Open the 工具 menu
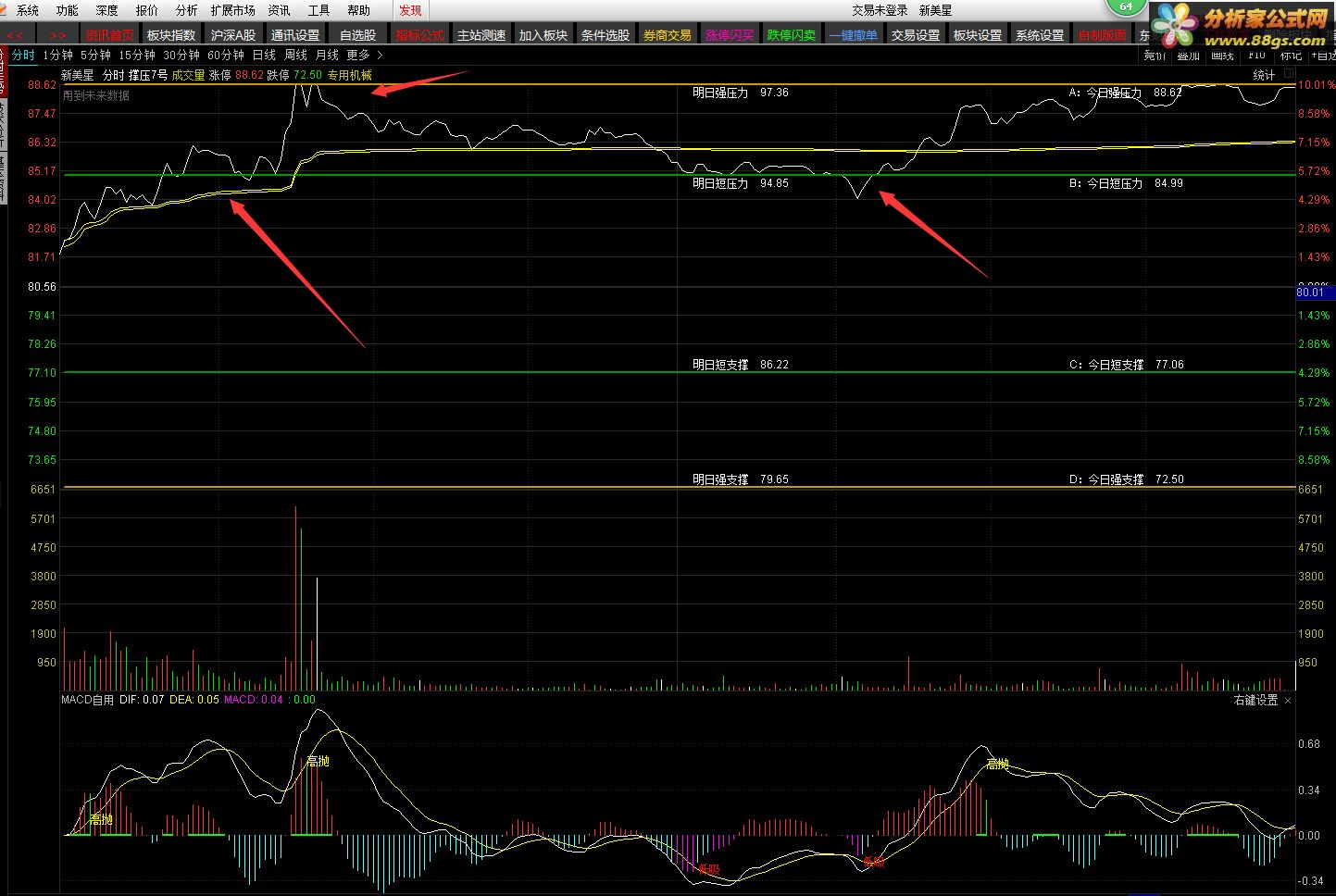Screen dimensions: 1336x896 (319, 10)
